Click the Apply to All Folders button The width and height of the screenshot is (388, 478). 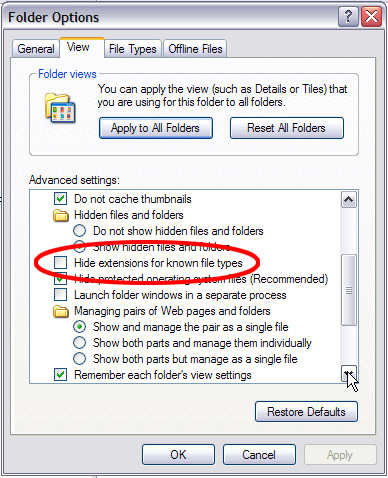point(156,128)
